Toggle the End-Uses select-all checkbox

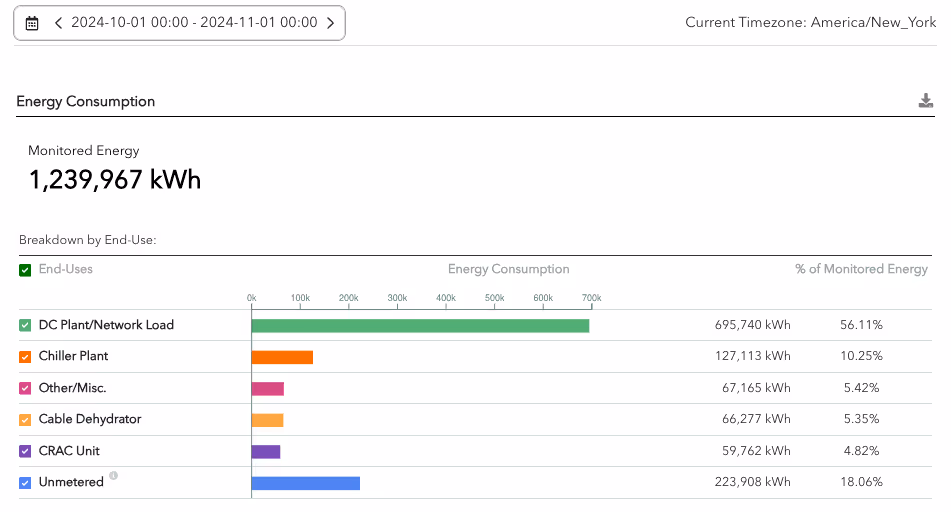pos(25,270)
